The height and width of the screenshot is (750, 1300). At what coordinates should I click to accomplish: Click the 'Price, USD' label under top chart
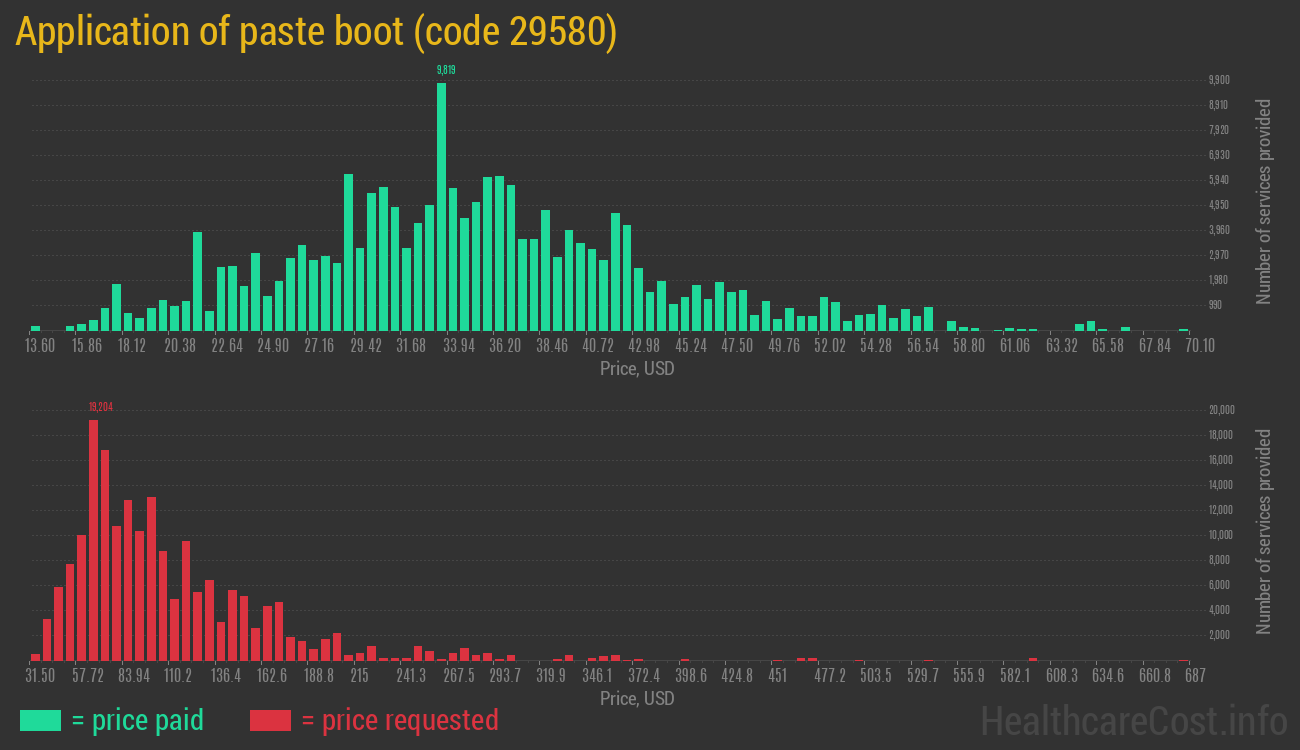tap(635, 369)
